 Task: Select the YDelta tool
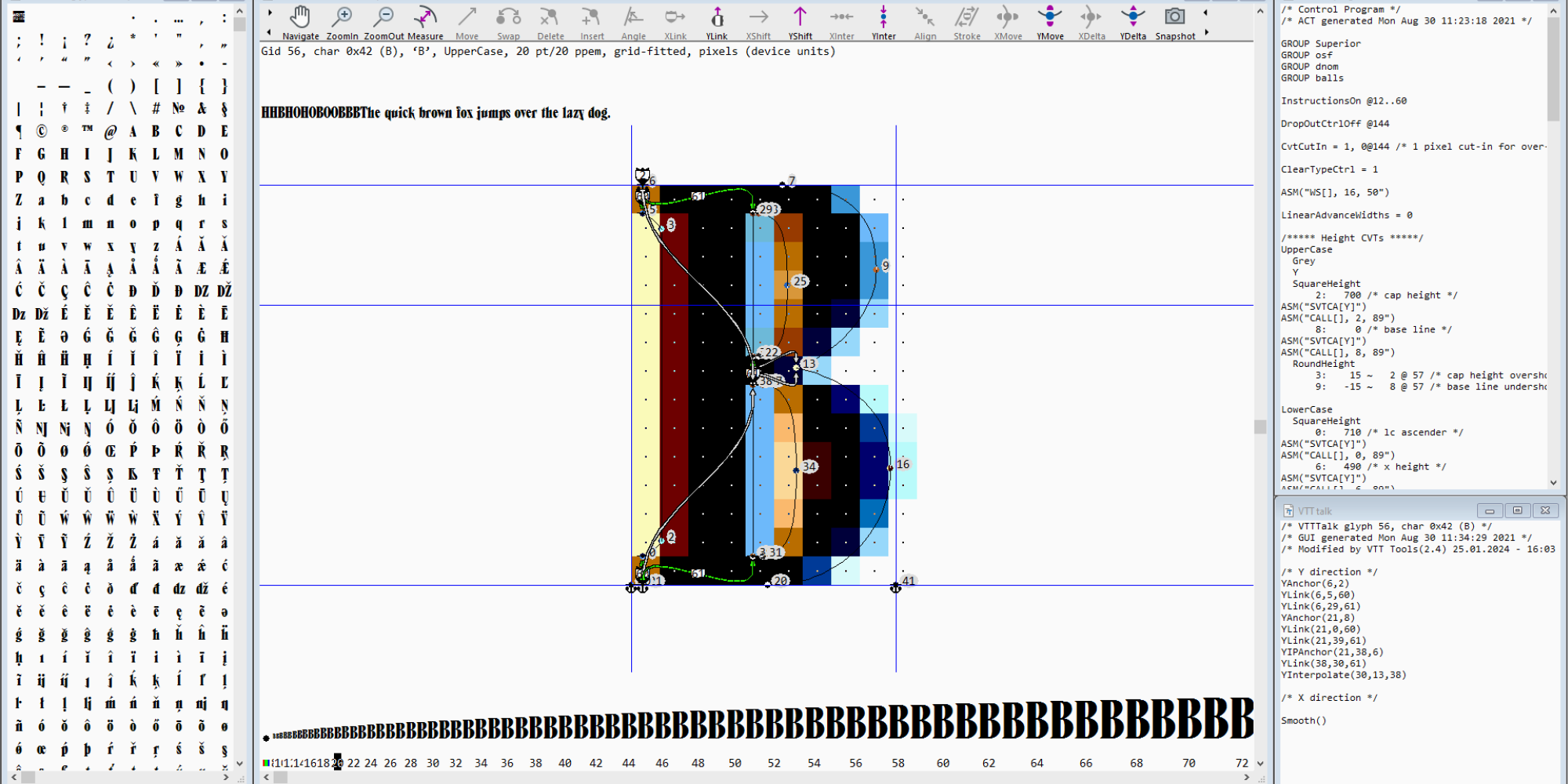click(1133, 23)
